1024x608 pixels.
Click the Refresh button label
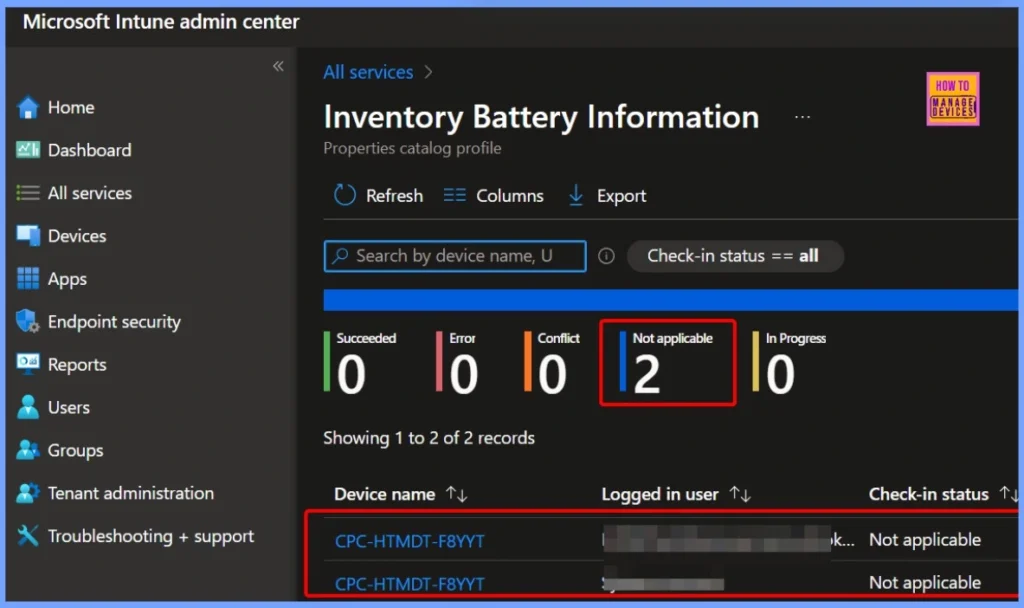point(394,196)
